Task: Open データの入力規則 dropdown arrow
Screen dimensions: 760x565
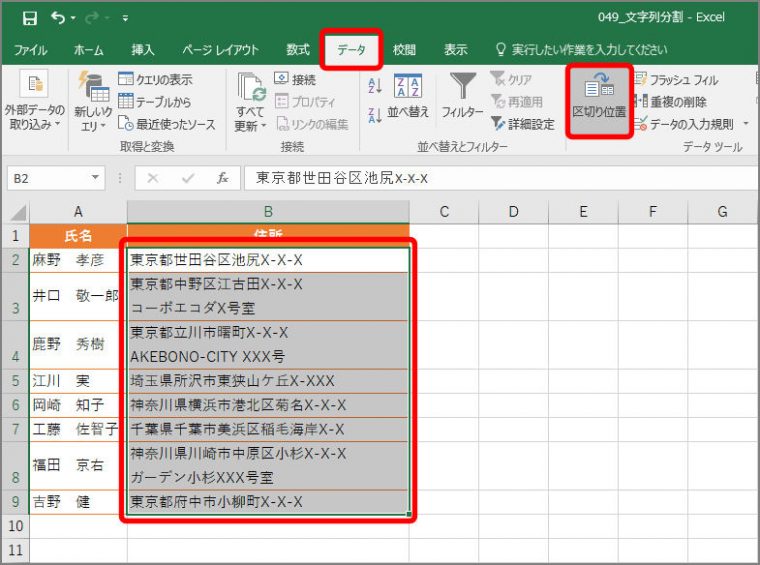Action: coord(745,124)
